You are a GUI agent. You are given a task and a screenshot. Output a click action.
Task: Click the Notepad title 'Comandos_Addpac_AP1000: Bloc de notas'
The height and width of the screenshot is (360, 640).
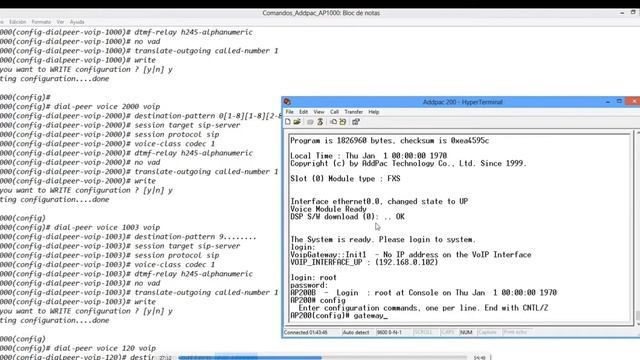click(321, 13)
